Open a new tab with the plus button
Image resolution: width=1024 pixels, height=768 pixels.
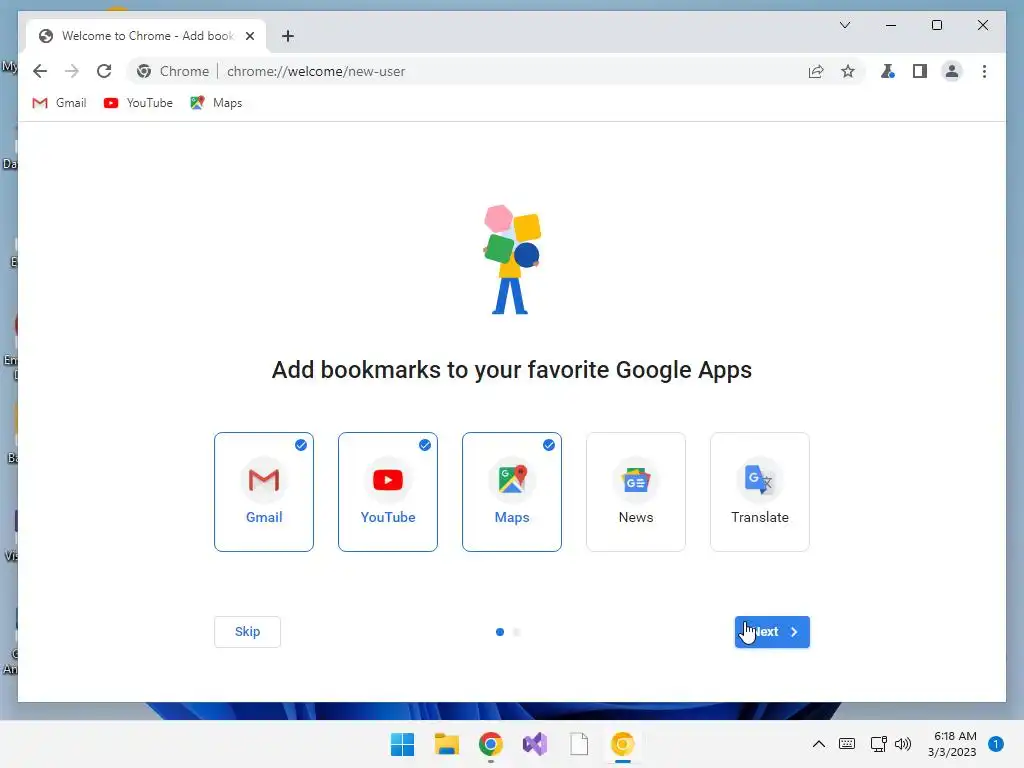[x=287, y=36]
